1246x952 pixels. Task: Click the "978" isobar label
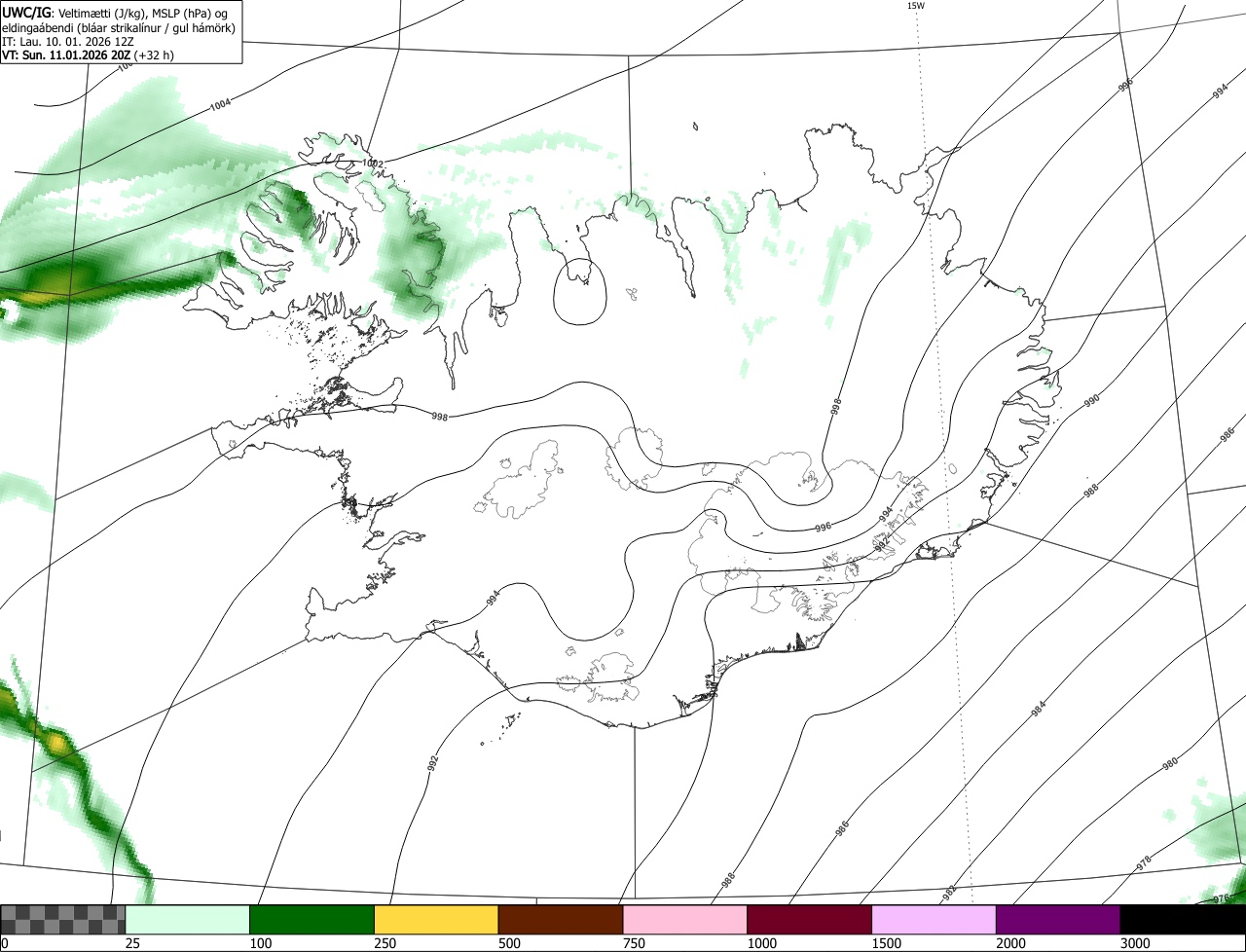click(1144, 861)
